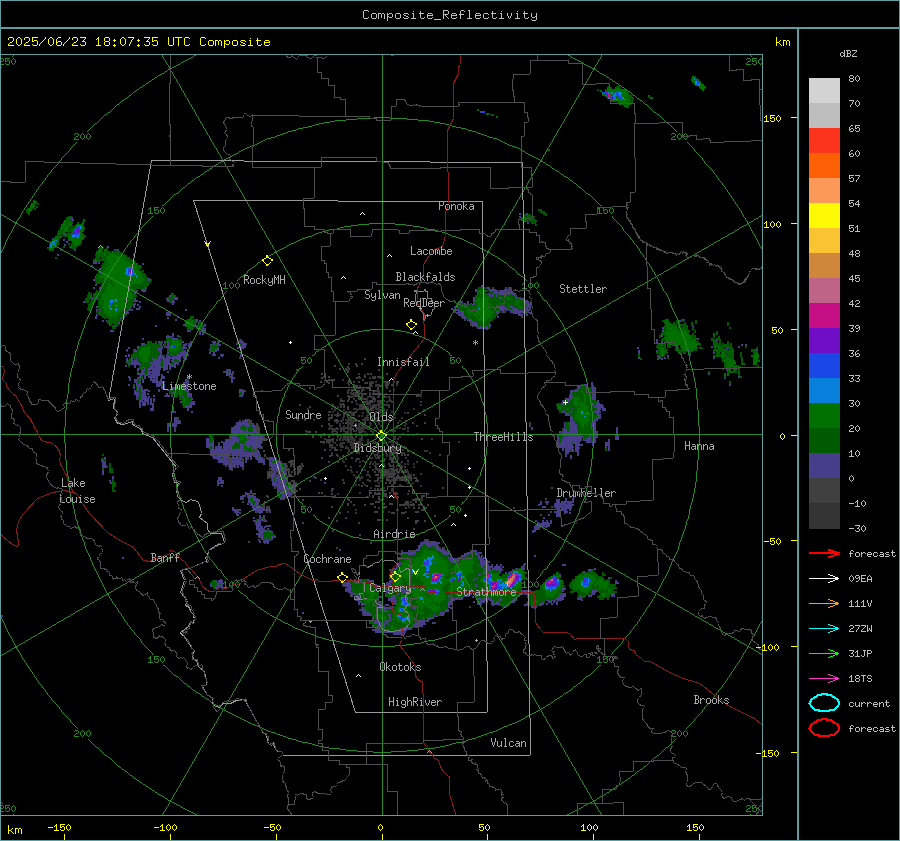Screen dimensions: 900x841
Task: Select the Didsbury label
Action: pos(377,448)
